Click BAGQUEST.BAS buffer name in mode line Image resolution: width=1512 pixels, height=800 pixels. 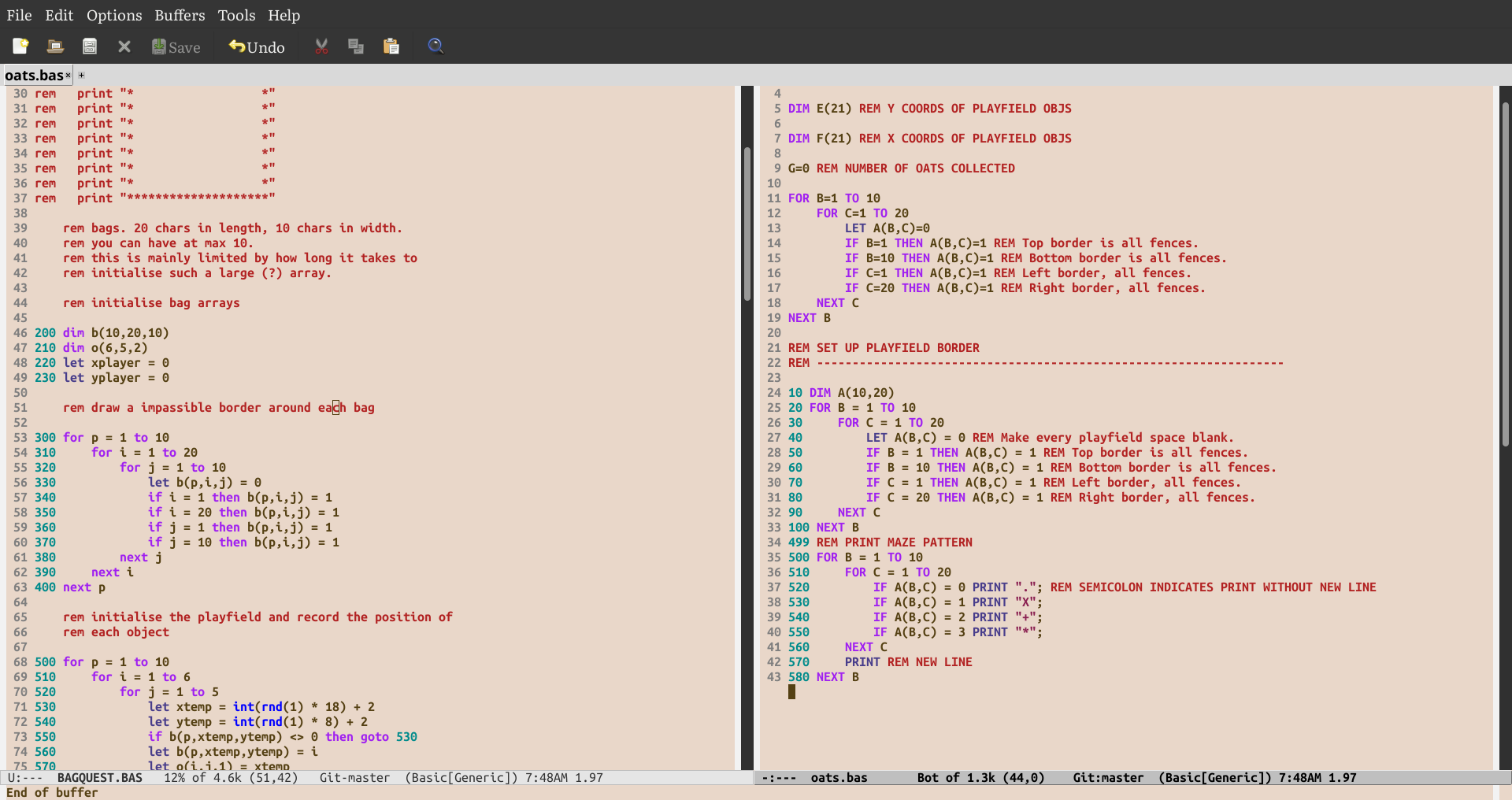[x=100, y=778]
